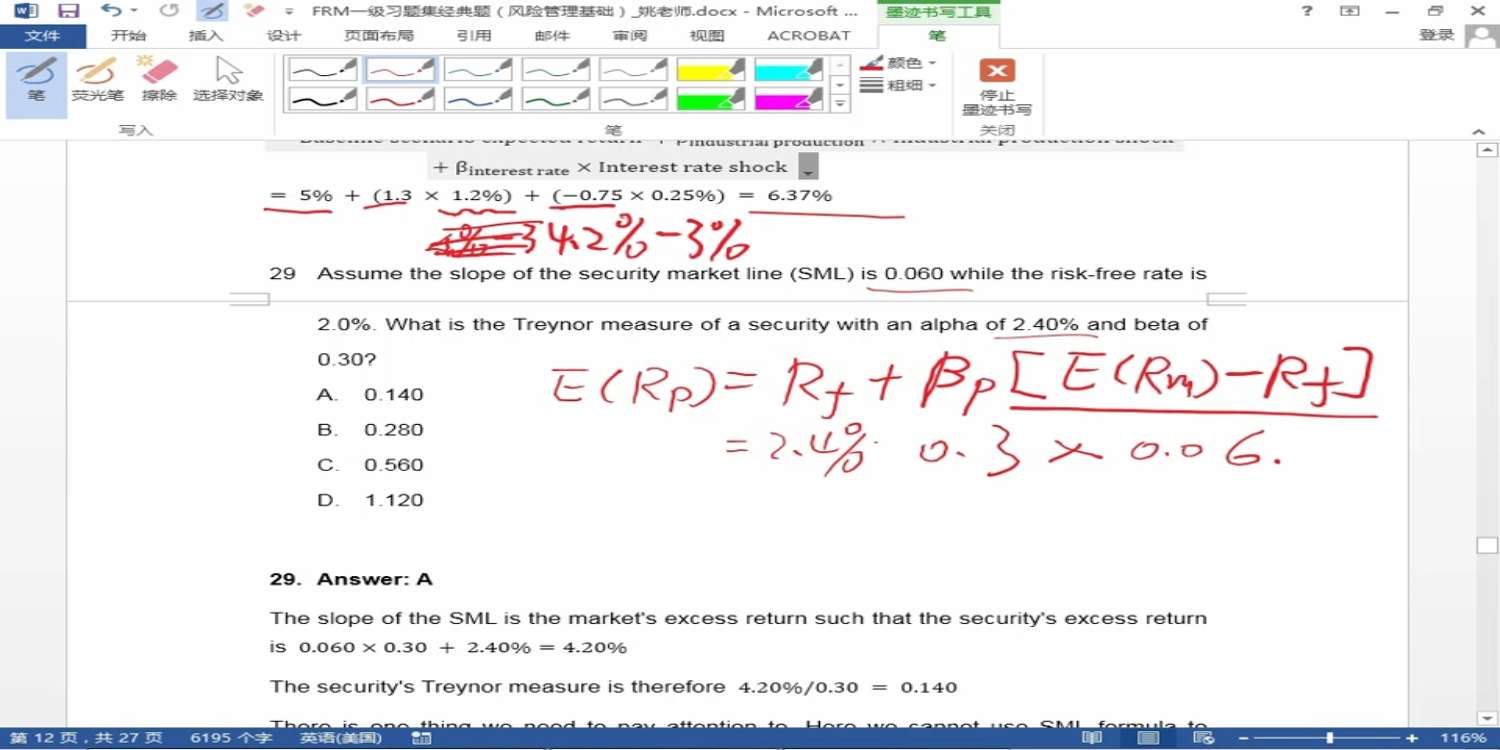The image size is (1500, 750).
Task: Click the macro recording status bar icon
Action: (421, 738)
